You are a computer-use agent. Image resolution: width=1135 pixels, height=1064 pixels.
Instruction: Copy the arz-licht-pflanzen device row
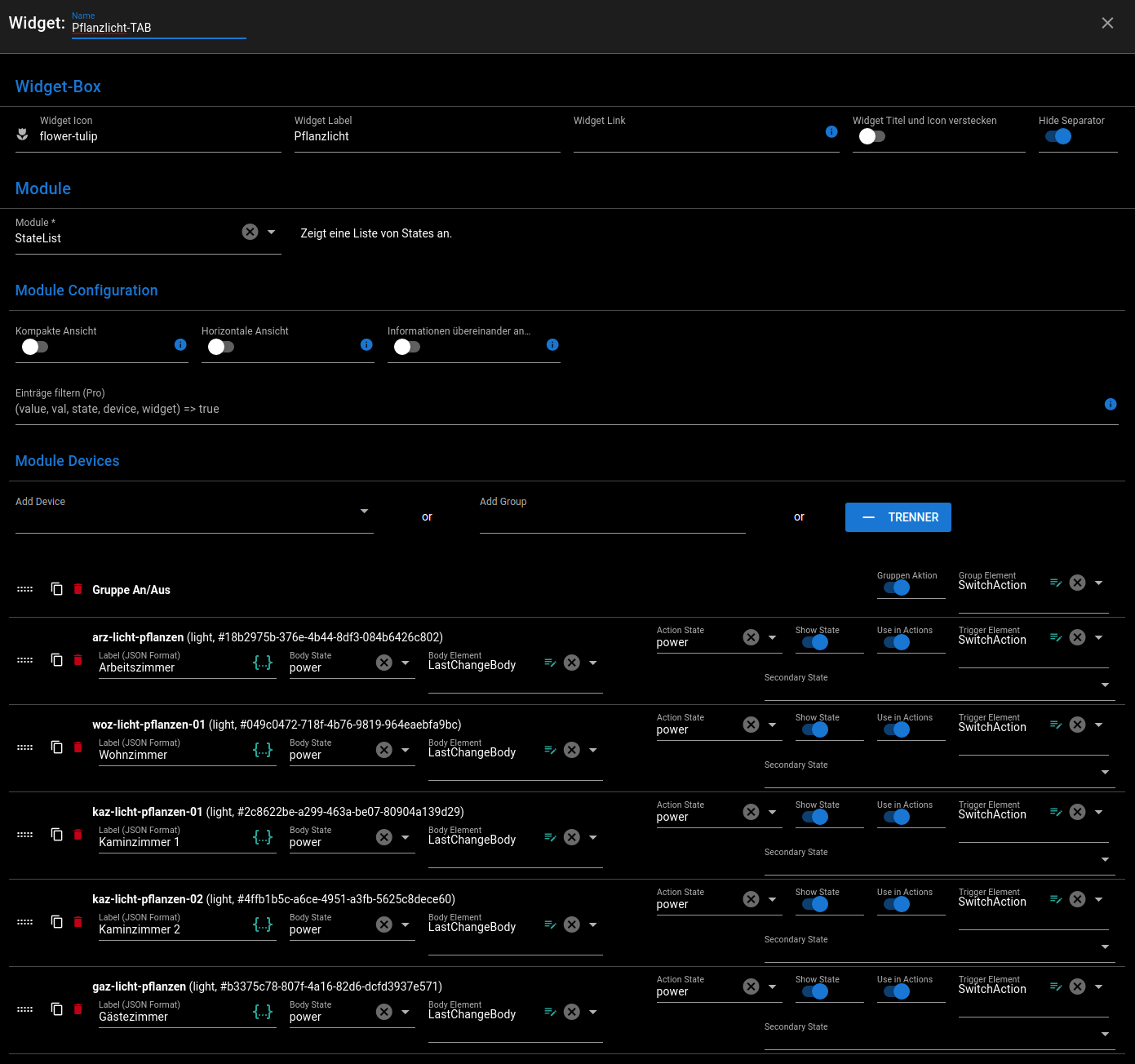(56, 659)
